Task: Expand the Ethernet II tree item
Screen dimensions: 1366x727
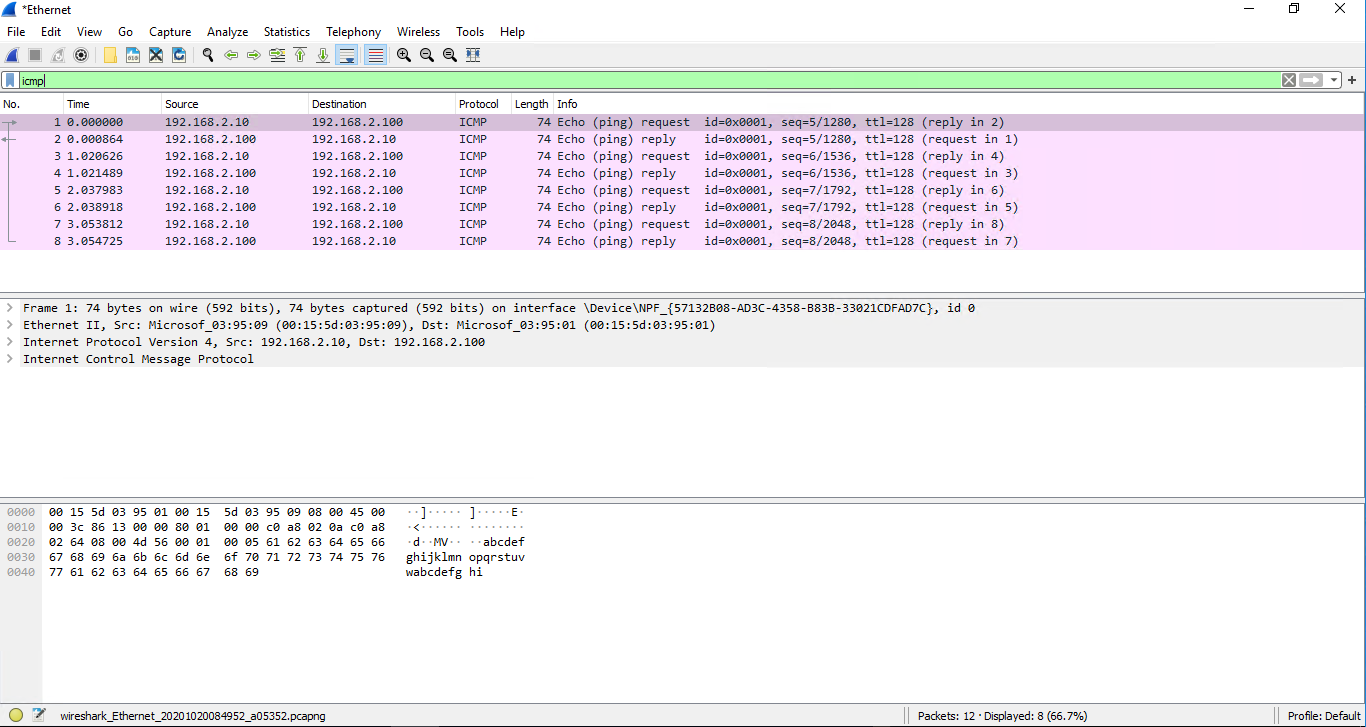Action: click(x=10, y=325)
